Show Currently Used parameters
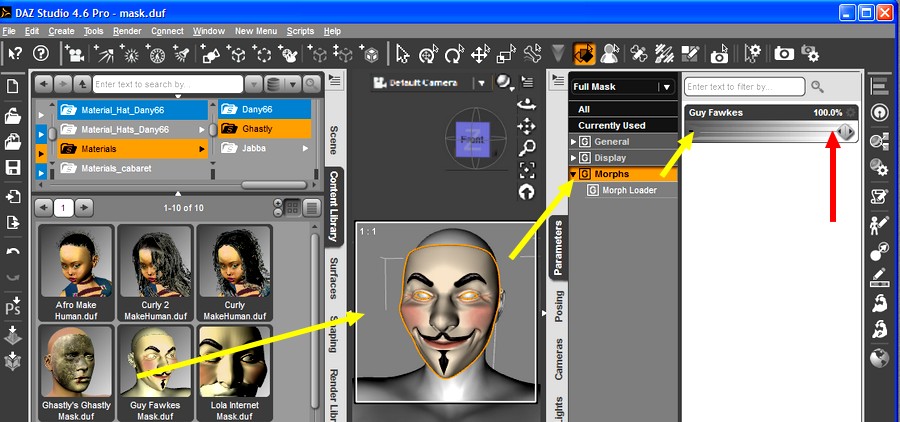 pyautogui.click(x=623, y=125)
